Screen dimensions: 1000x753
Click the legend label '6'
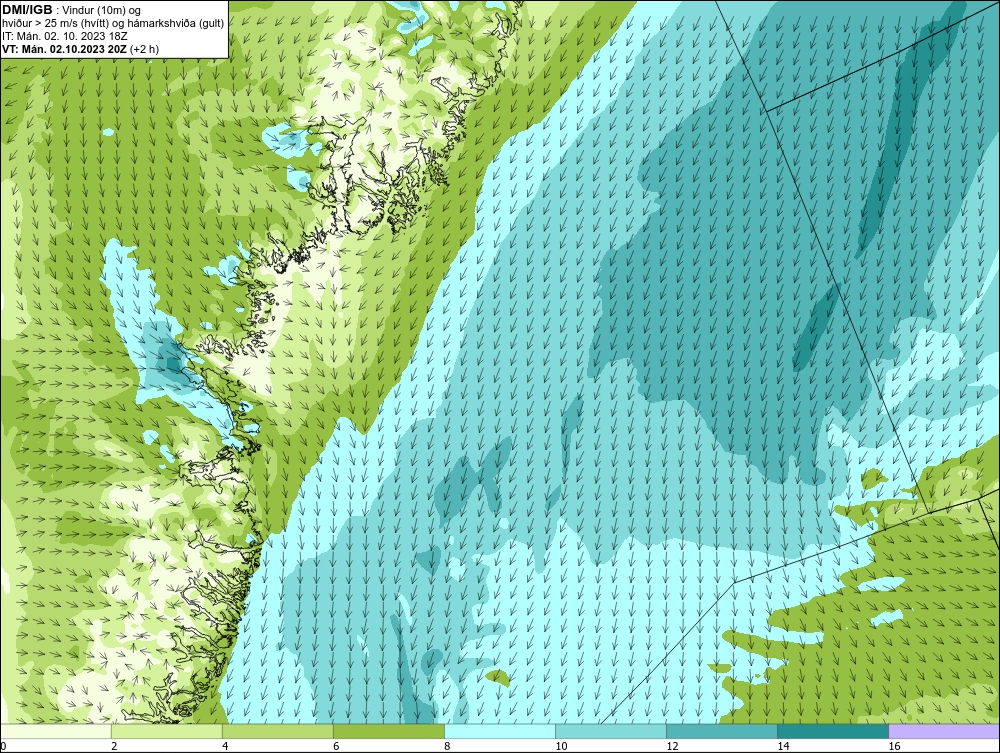[x=336, y=746]
